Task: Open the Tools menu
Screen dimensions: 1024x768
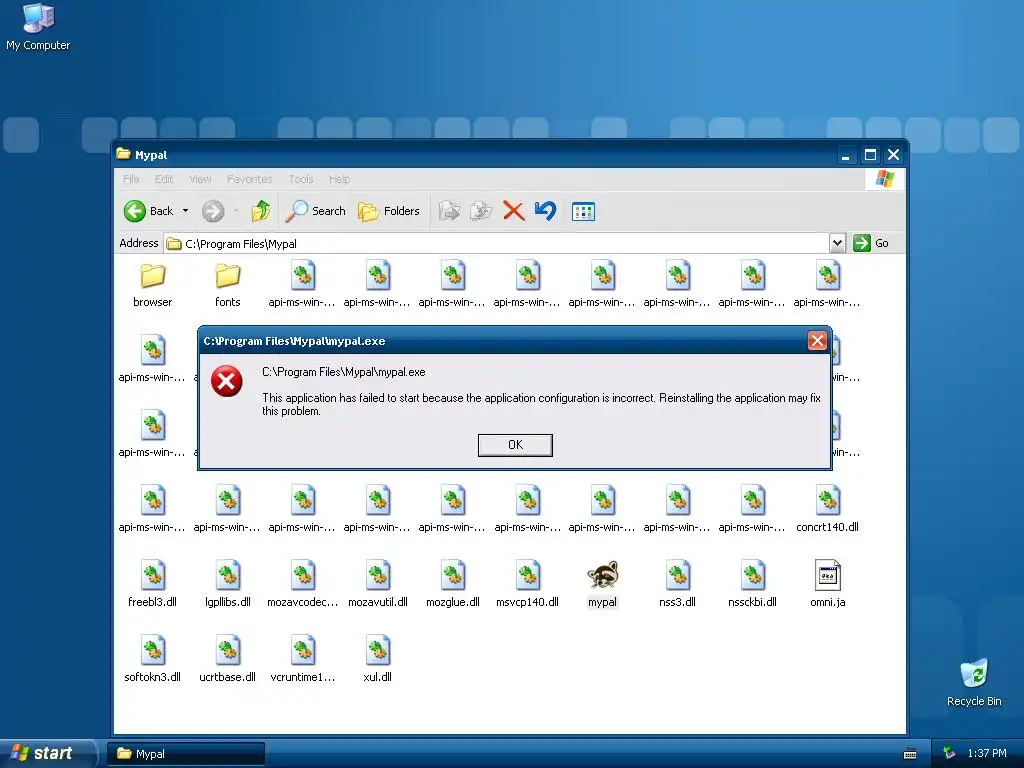Action: point(301,179)
